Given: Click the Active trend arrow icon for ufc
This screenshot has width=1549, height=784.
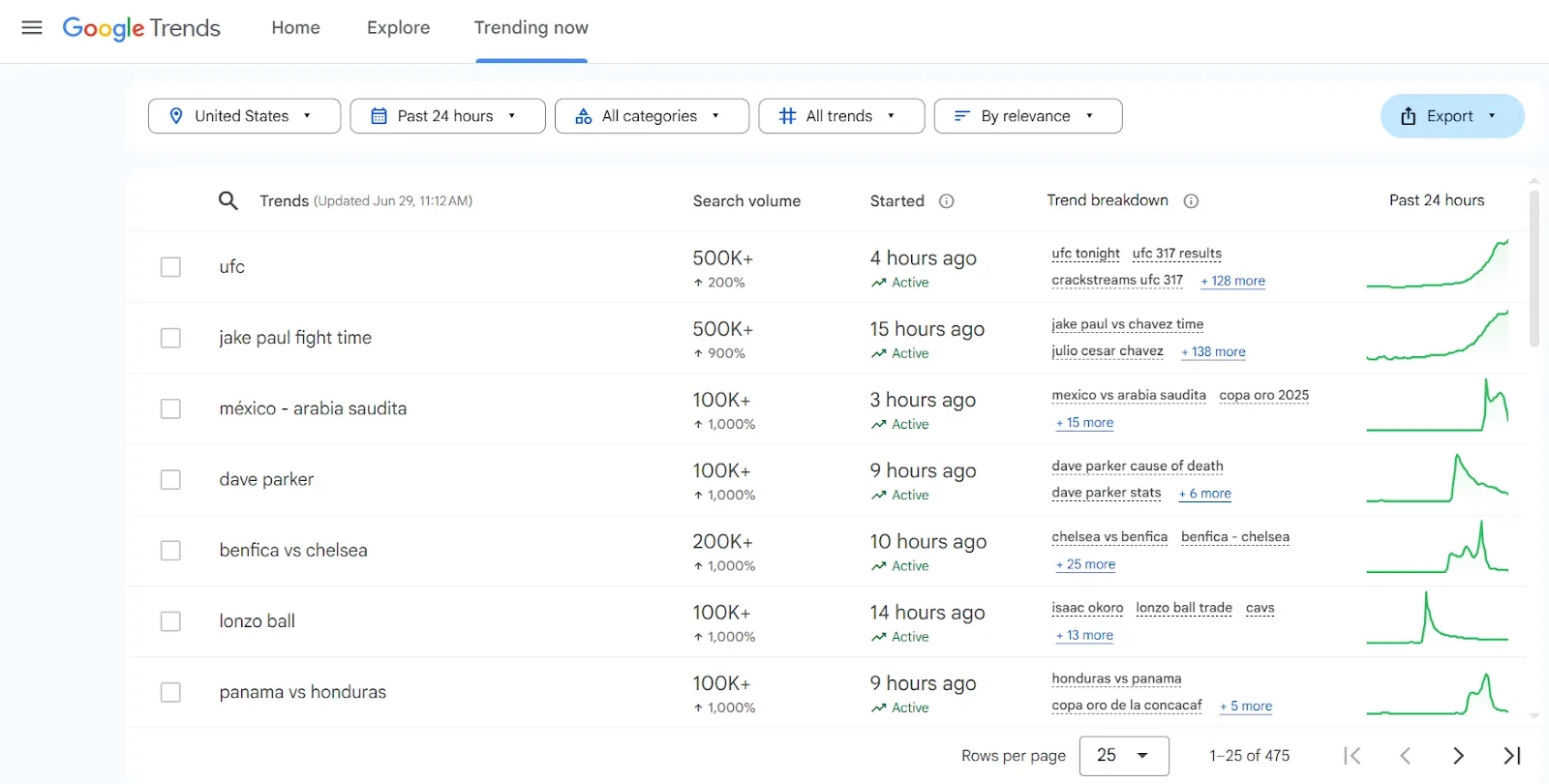Looking at the screenshot, I should tap(878, 283).
